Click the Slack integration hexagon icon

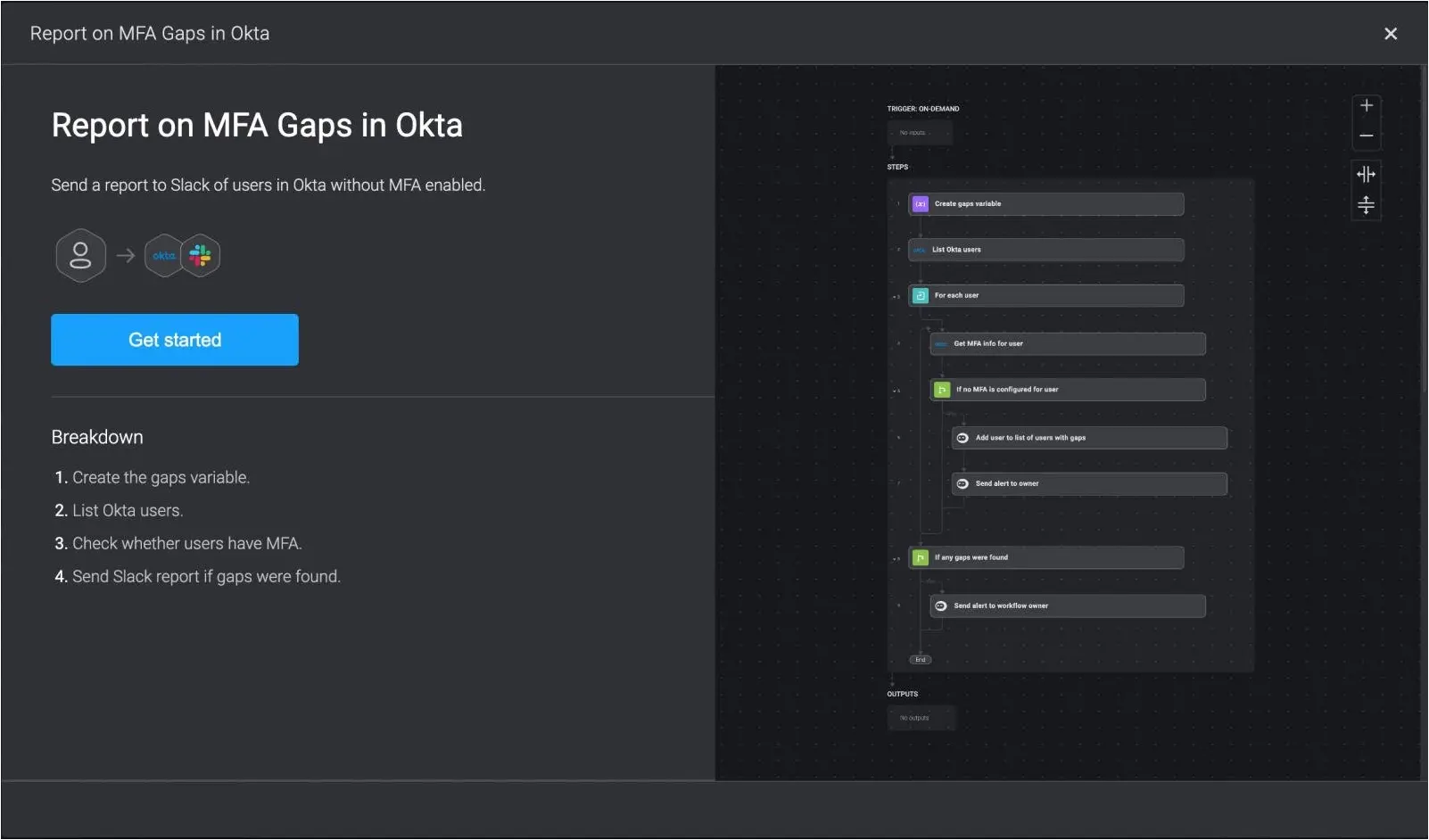pyautogui.click(x=201, y=256)
